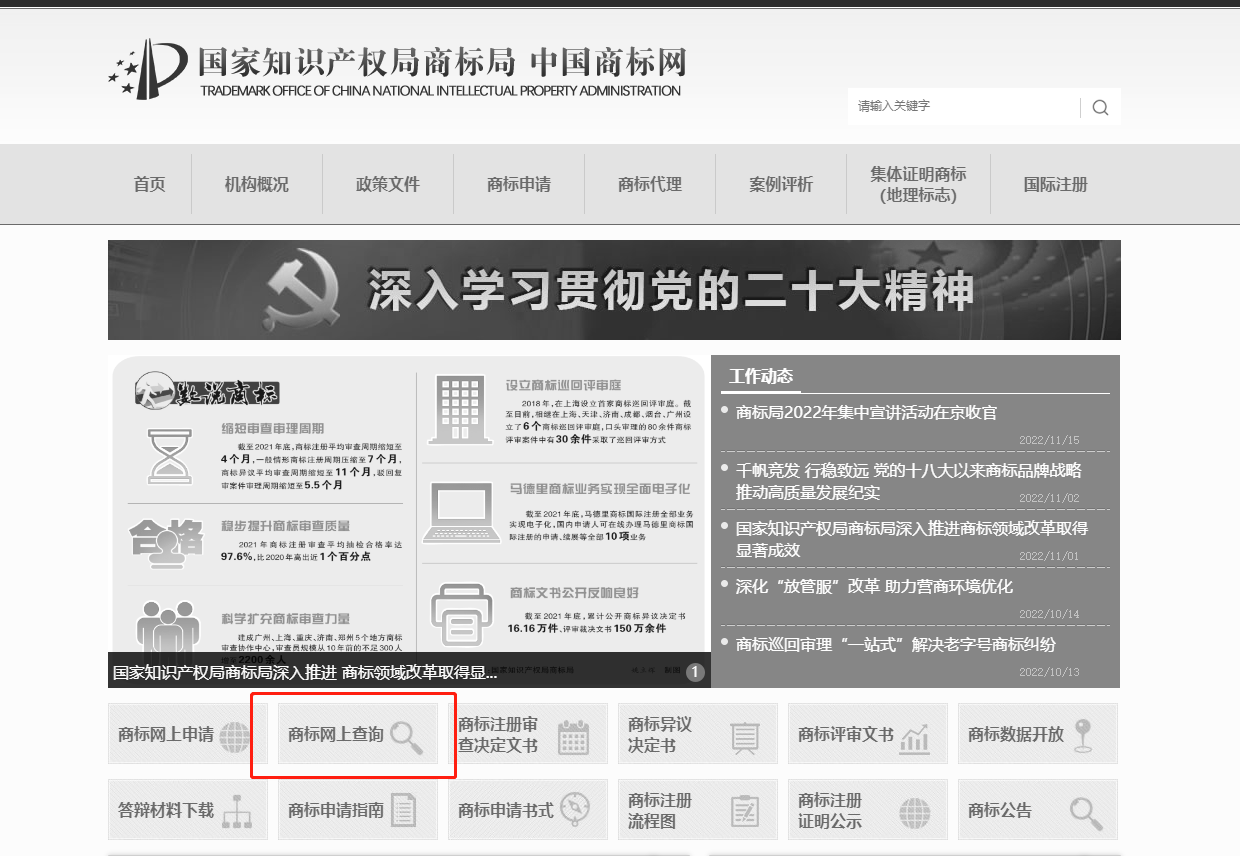Click the 商标评审文书 button
This screenshot has height=856, width=1240.
tap(868, 734)
